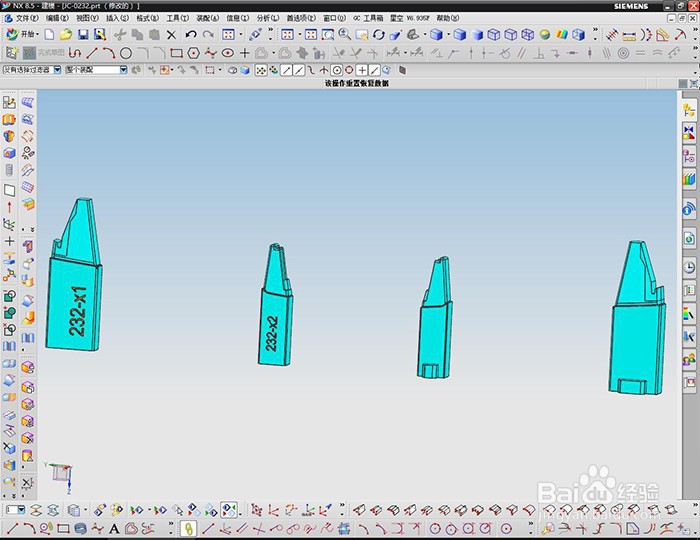Click the Text A tool in bottom toolbar
The image size is (700, 540).
coord(114,529)
